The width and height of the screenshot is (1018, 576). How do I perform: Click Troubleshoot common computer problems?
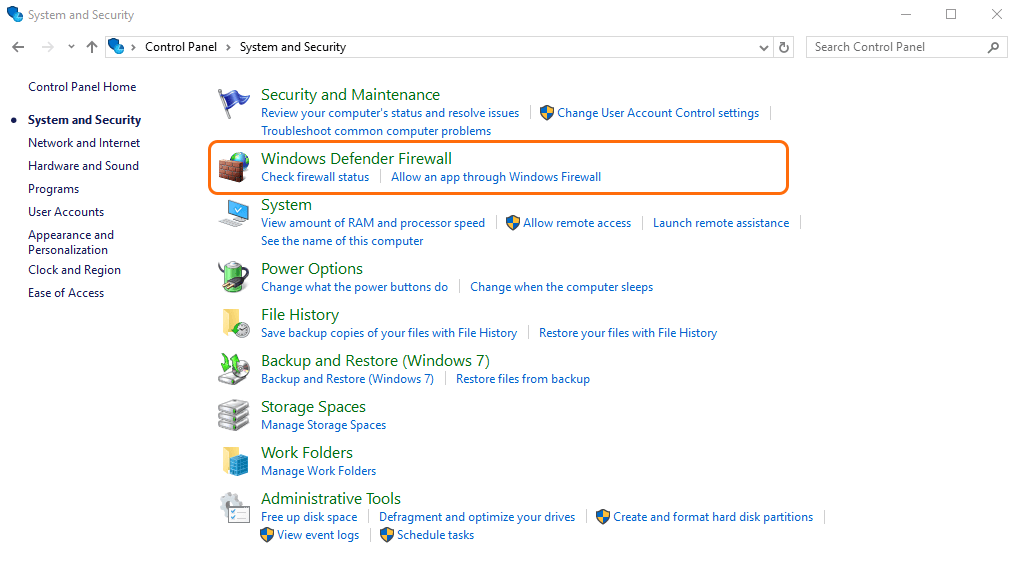pyautogui.click(x=376, y=130)
